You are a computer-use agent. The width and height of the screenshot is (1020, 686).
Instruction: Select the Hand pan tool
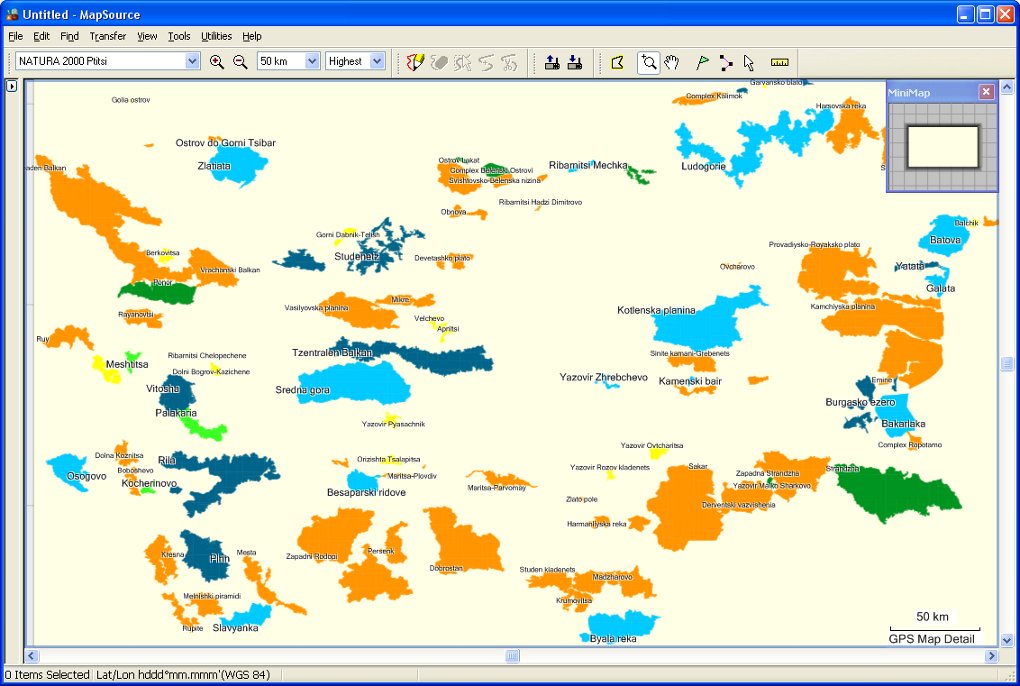pos(672,62)
